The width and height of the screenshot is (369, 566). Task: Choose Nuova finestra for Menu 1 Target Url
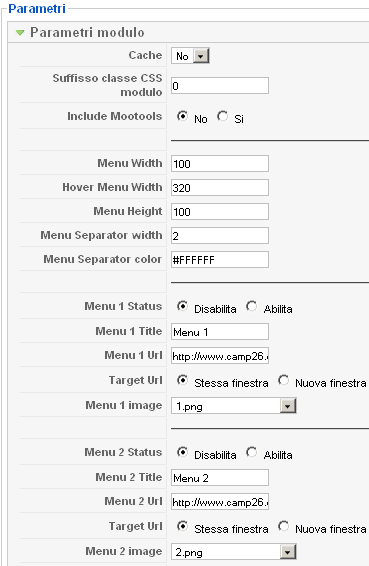pos(283,380)
